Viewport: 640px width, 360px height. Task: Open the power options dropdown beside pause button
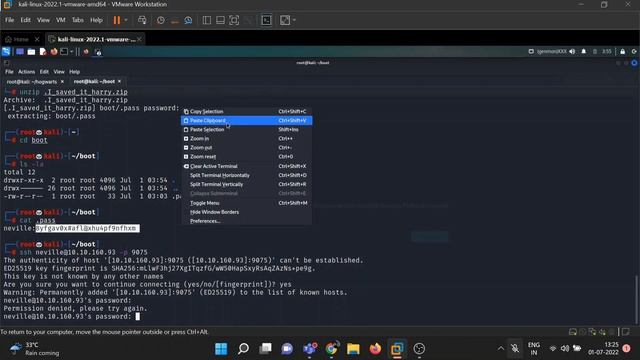126,20
